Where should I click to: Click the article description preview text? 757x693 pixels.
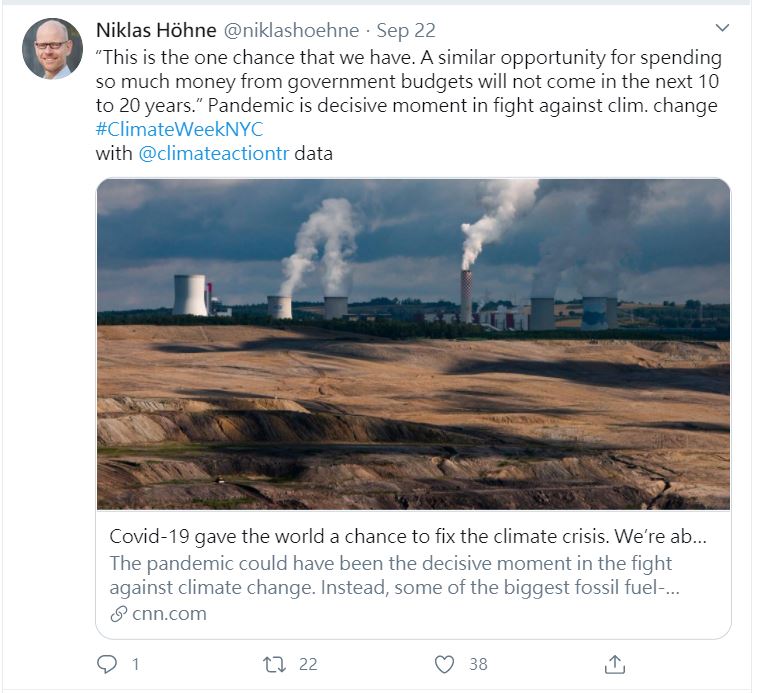[395, 575]
